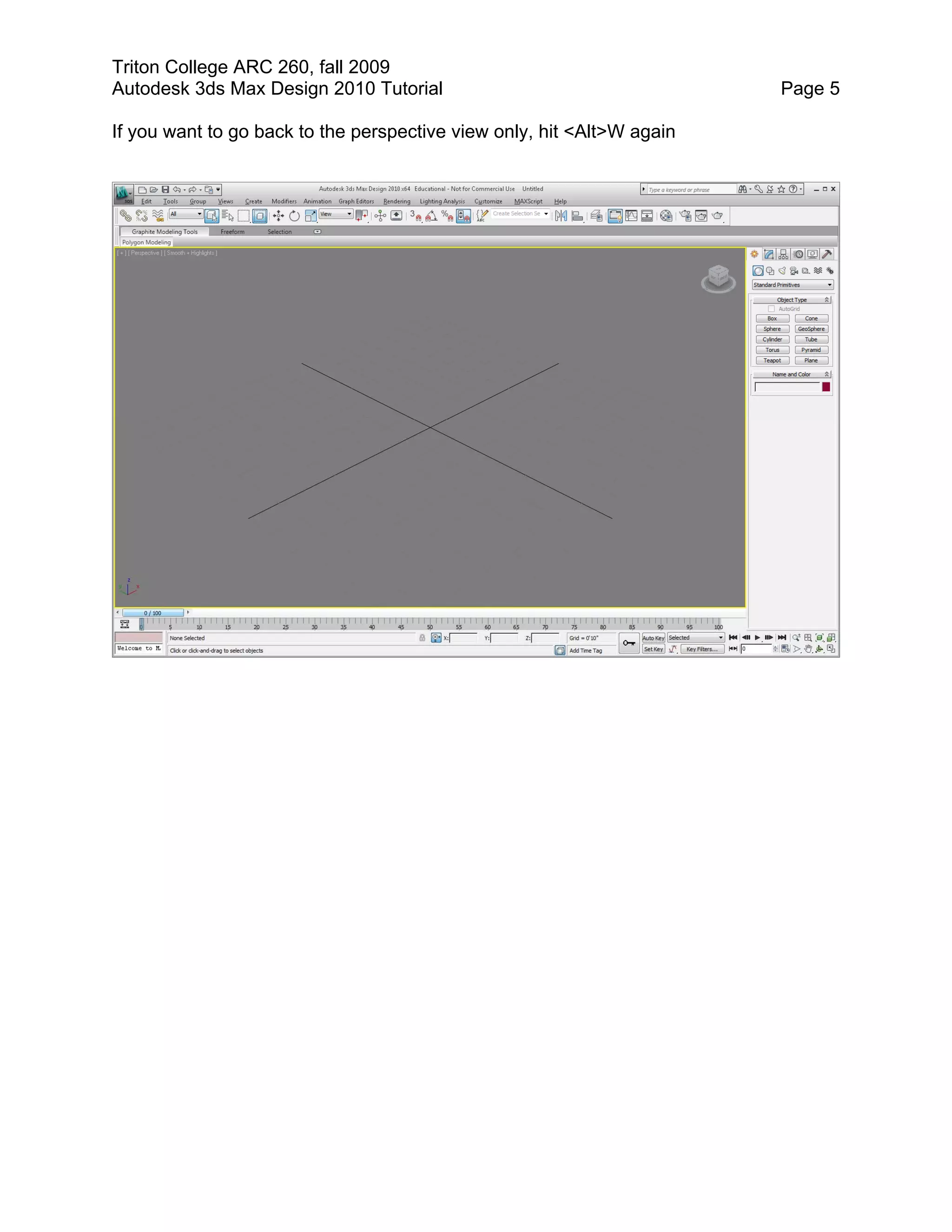Toggle the Selection Lock padlock
This screenshot has width=952, height=1232.
coord(422,638)
